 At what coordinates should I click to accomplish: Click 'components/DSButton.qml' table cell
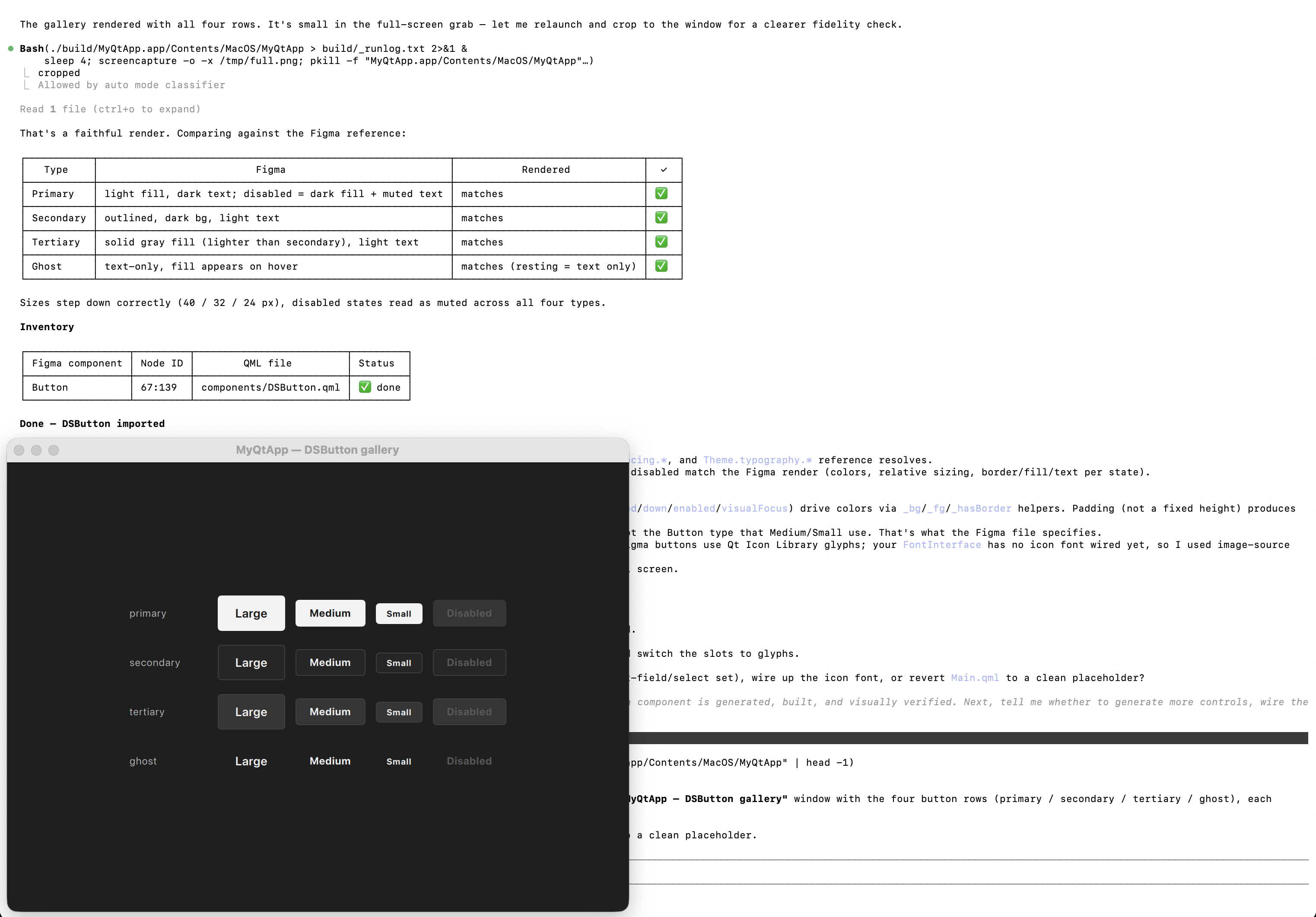[x=270, y=388]
